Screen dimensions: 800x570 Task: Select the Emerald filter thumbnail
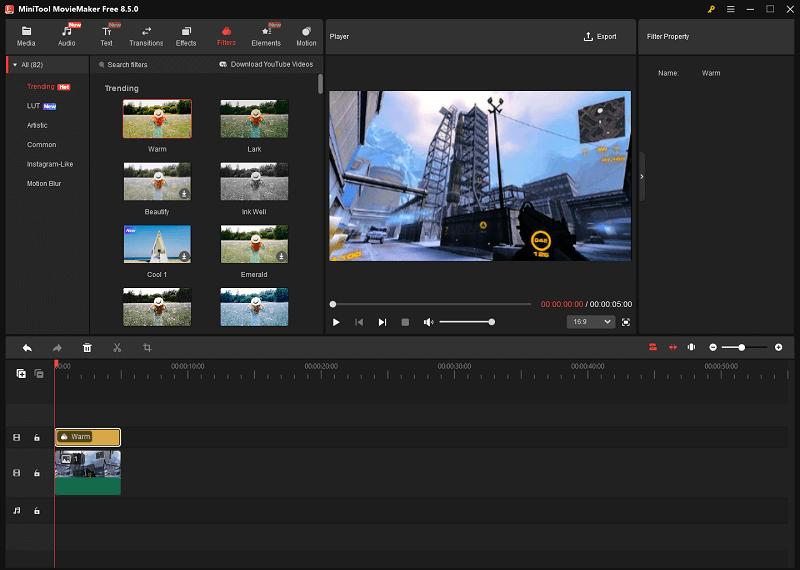tap(254, 244)
